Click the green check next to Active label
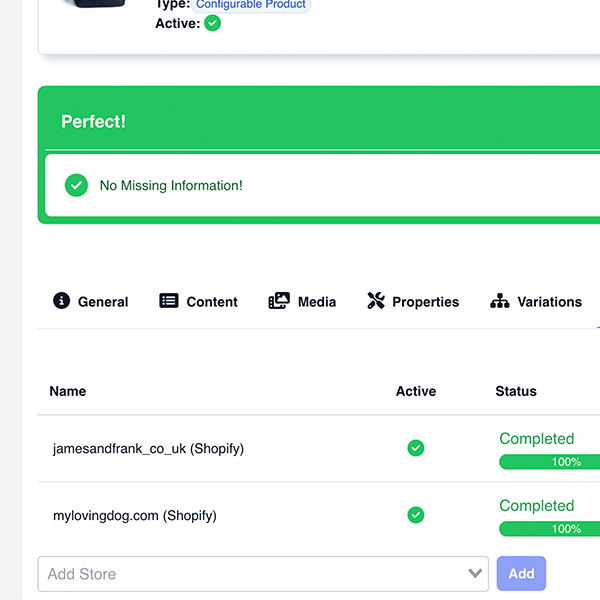The image size is (600, 600). pos(213,23)
